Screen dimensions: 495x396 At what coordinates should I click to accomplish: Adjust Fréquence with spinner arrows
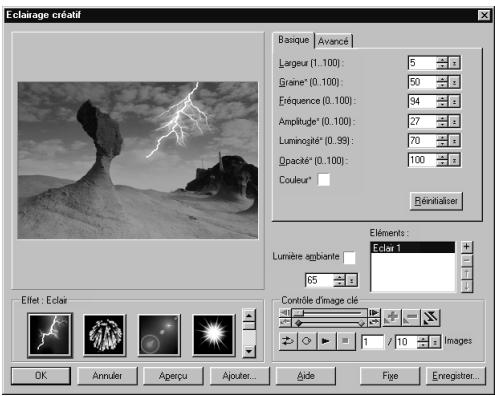point(442,101)
